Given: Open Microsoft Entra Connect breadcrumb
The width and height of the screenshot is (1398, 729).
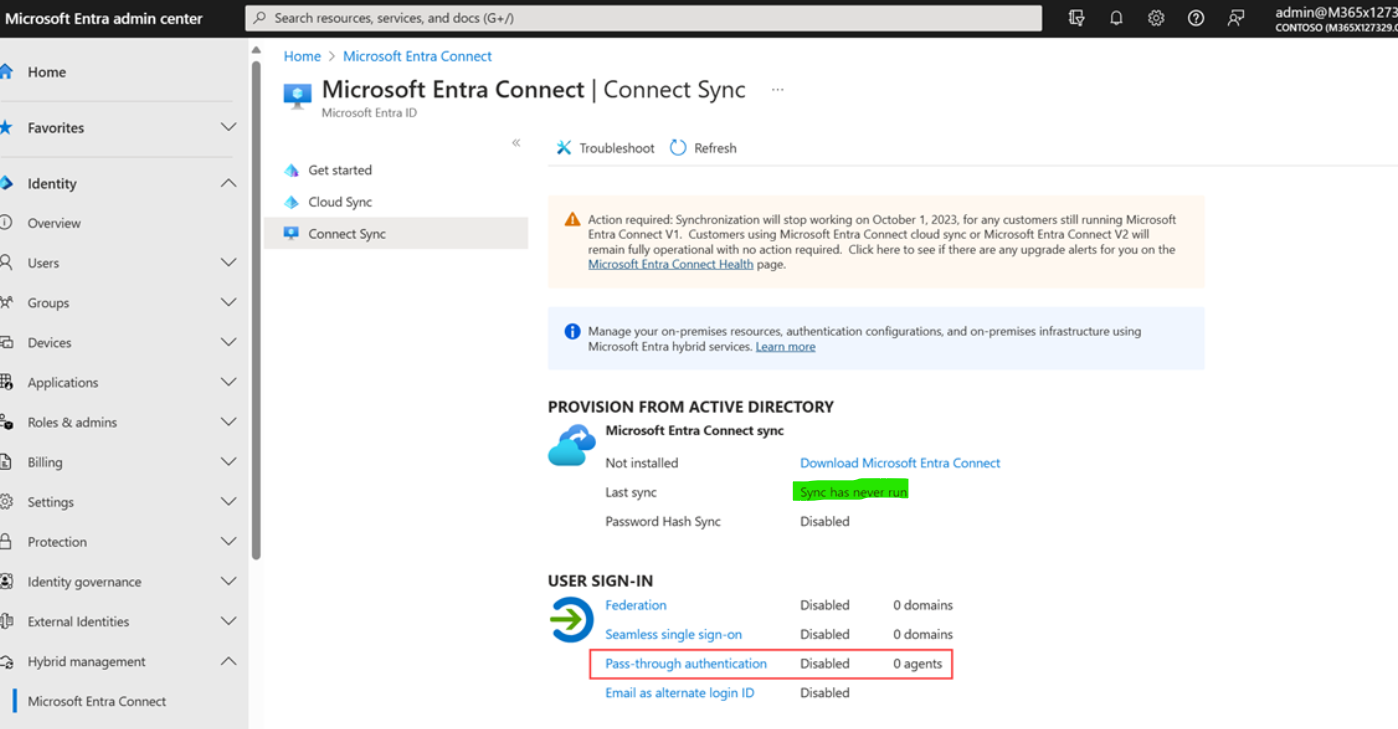Looking at the screenshot, I should (x=417, y=57).
